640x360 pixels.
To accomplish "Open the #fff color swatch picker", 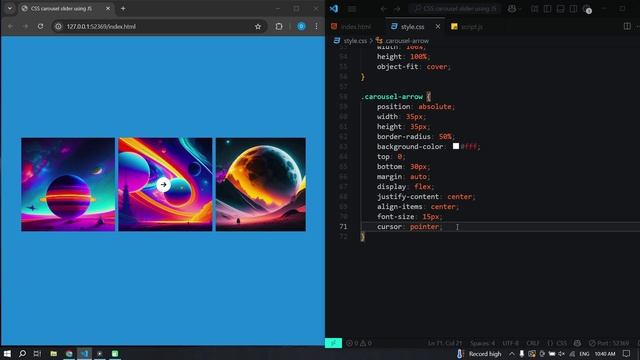I will coord(456,146).
